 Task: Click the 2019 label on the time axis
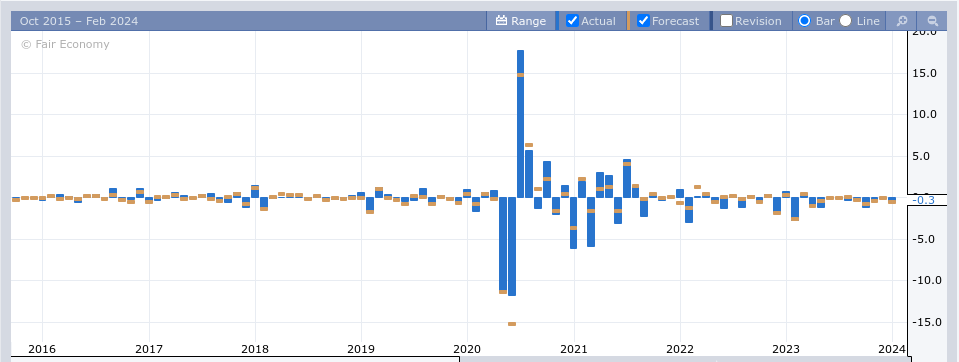tap(361, 349)
